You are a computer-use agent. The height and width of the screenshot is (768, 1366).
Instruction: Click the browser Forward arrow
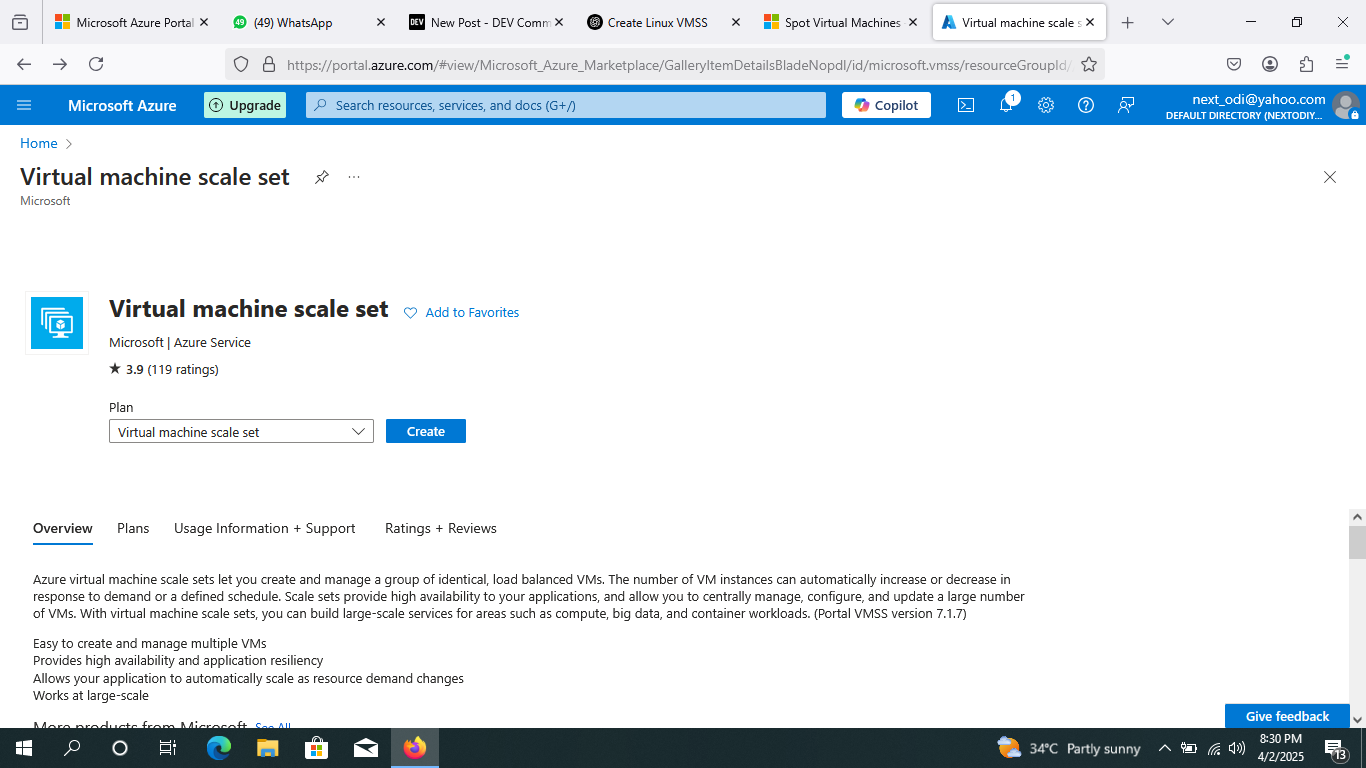click(60, 64)
